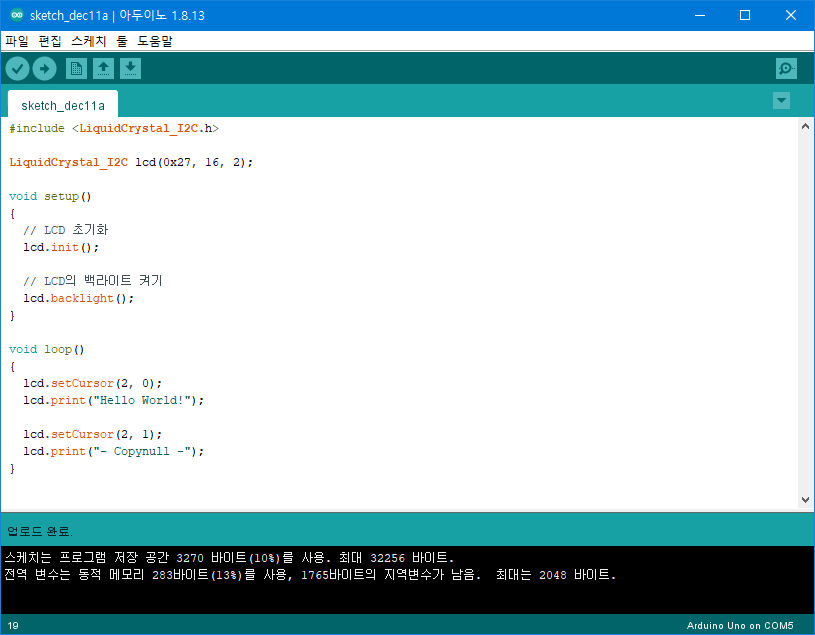
Task: Click the Open sketch (up arrow) icon
Action: 103,69
